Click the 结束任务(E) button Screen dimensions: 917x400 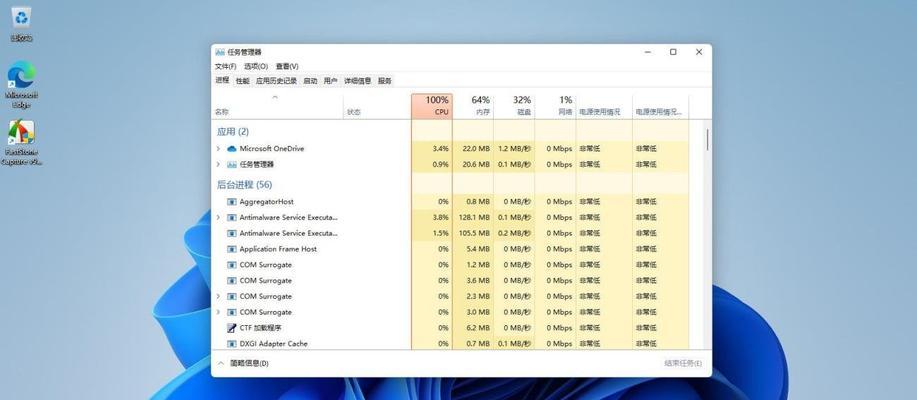pyautogui.click(x=683, y=363)
